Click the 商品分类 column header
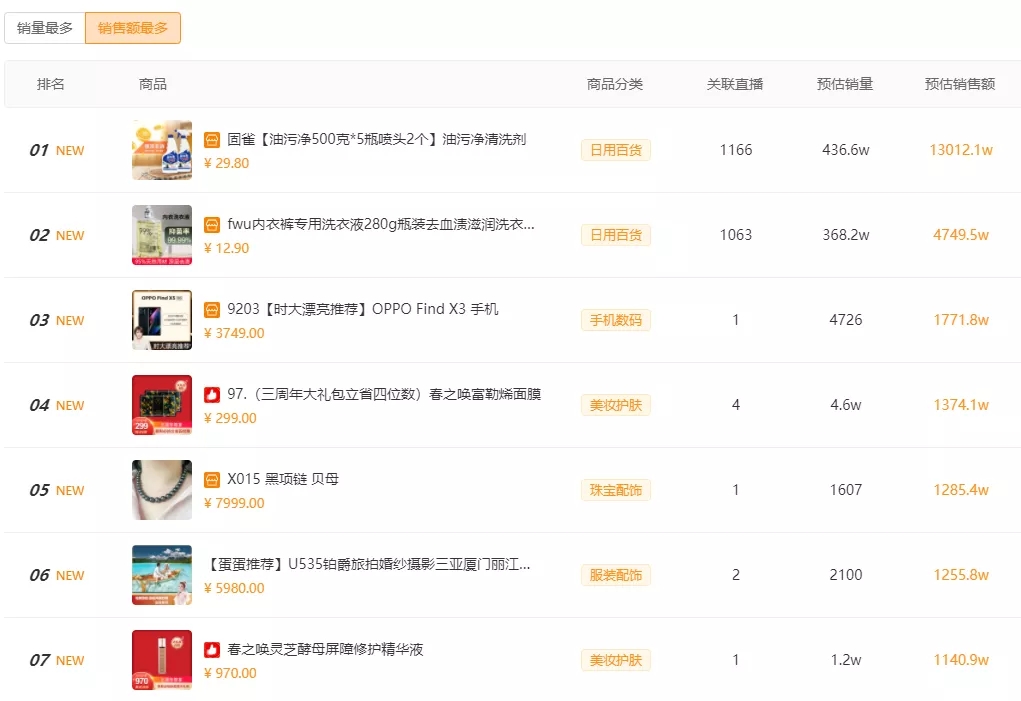Screen dimensions: 1021x701 pyautogui.click(x=615, y=84)
